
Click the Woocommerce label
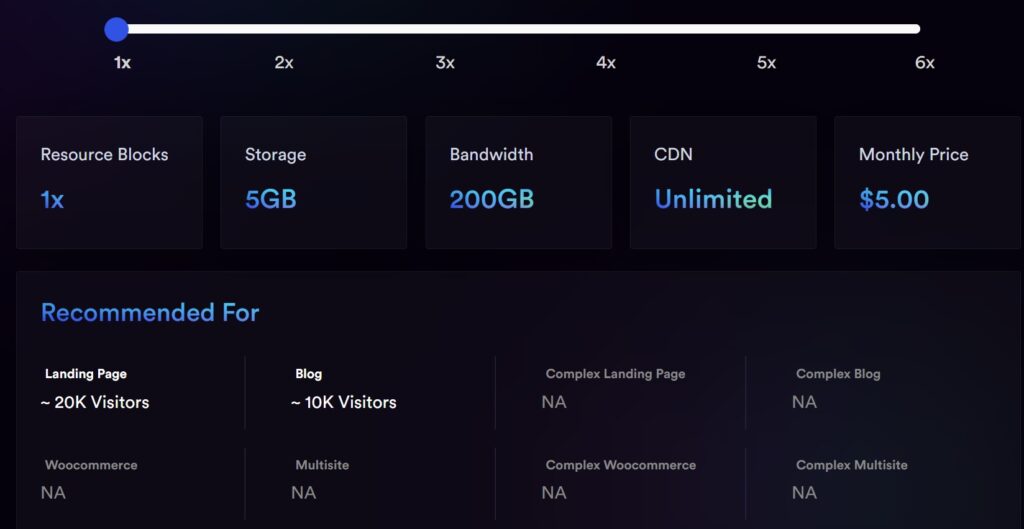tap(91, 465)
